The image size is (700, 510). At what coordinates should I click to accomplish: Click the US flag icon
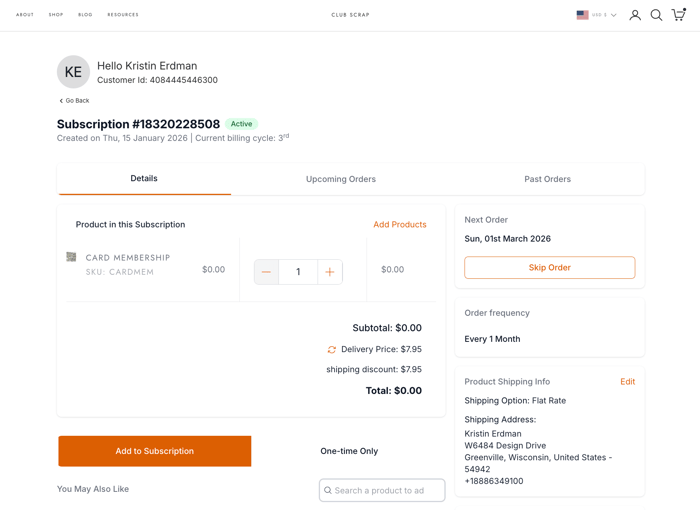[x=582, y=15]
